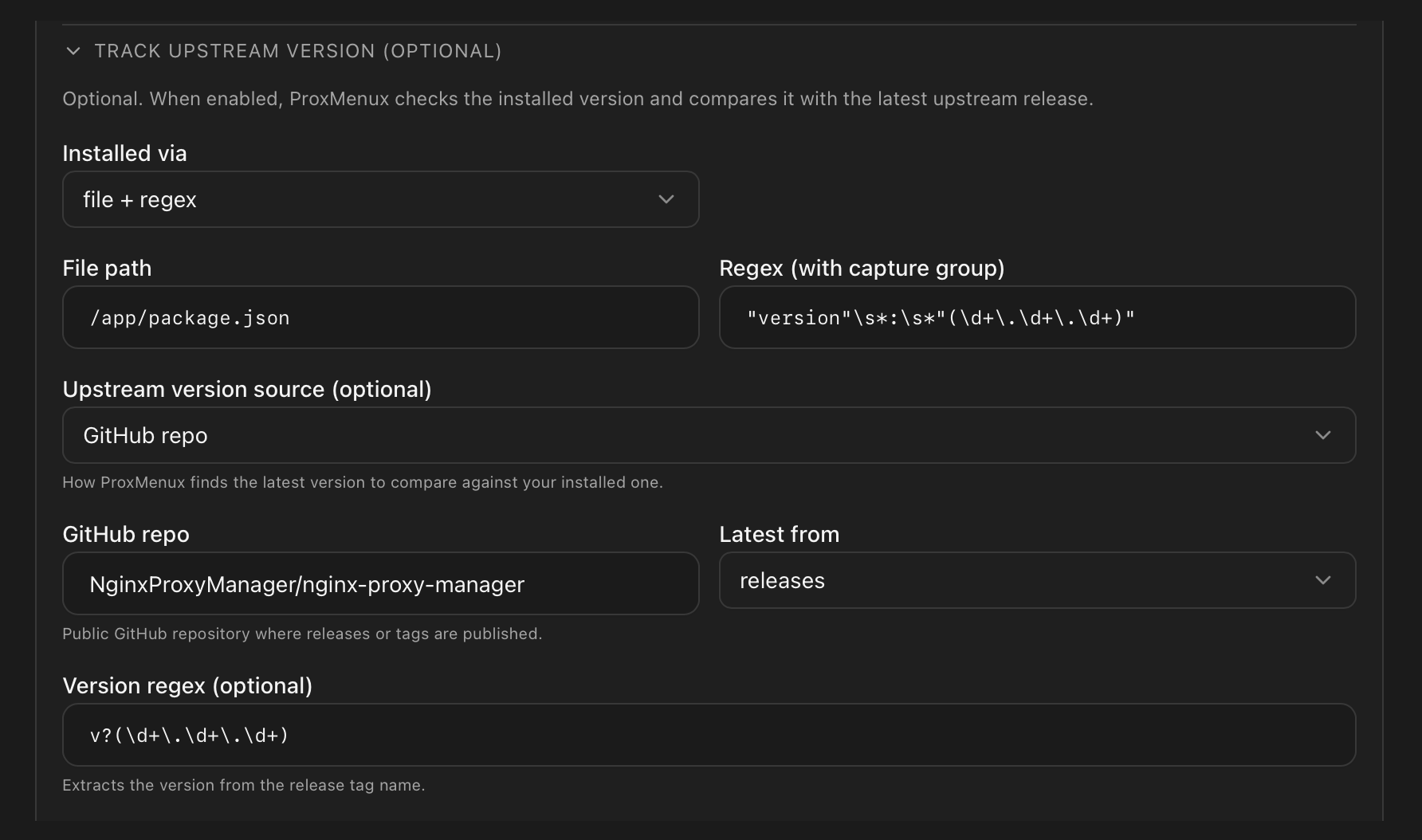
Task: Click the 'Upstream version source (optional)' label
Action: pos(247,390)
